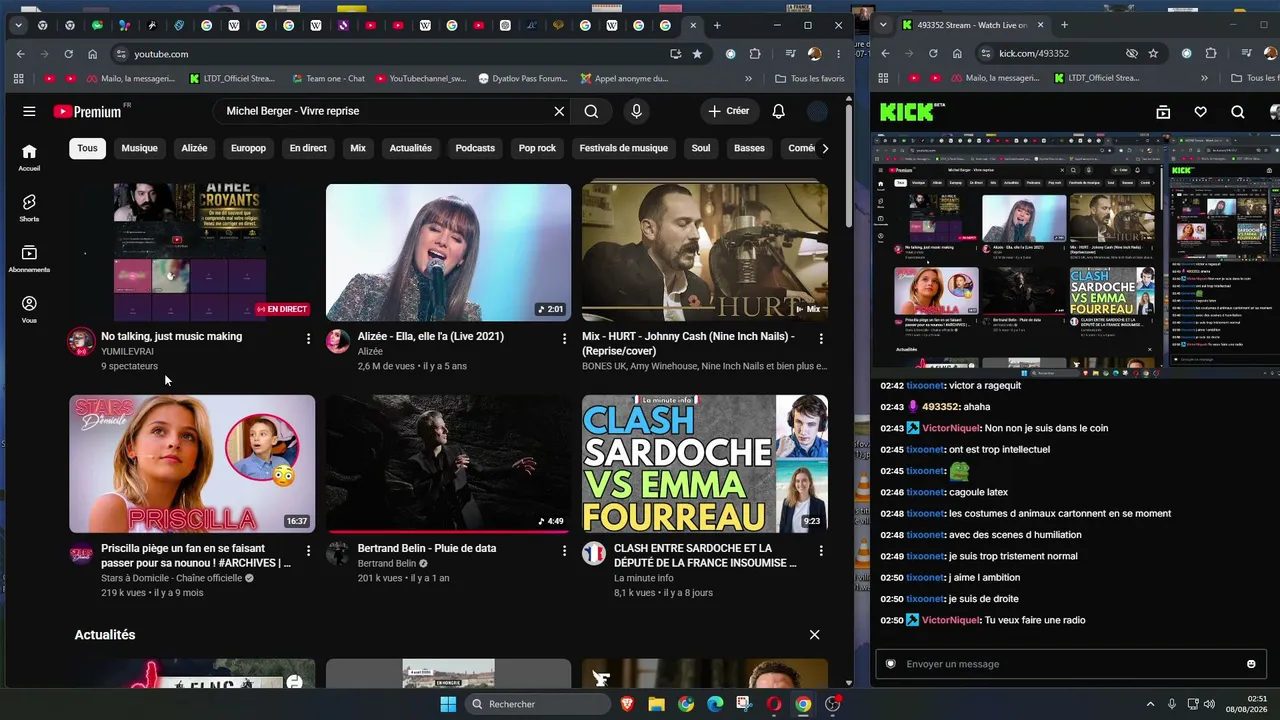Go back in the YouTube browser window
This screenshot has width=1280, height=720.
(20, 54)
